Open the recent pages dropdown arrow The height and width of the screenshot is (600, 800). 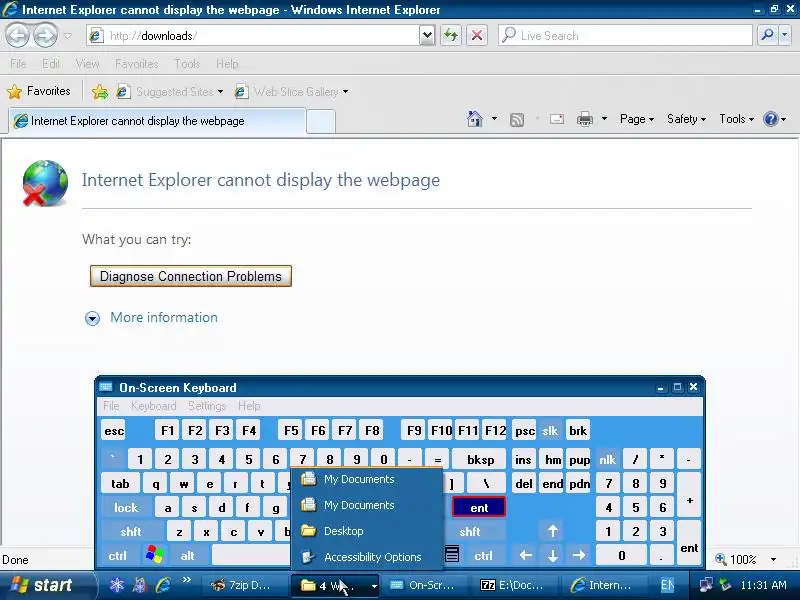[67, 36]
